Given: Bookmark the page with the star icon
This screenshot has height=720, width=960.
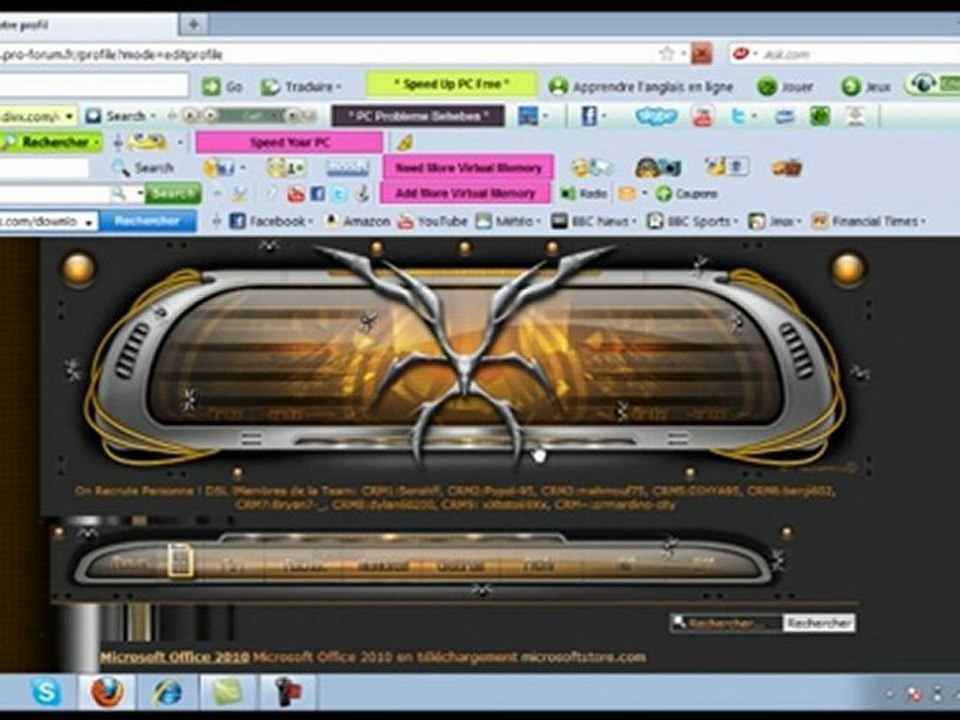Looking at the screenshot, I should click(x=666, y=53).
